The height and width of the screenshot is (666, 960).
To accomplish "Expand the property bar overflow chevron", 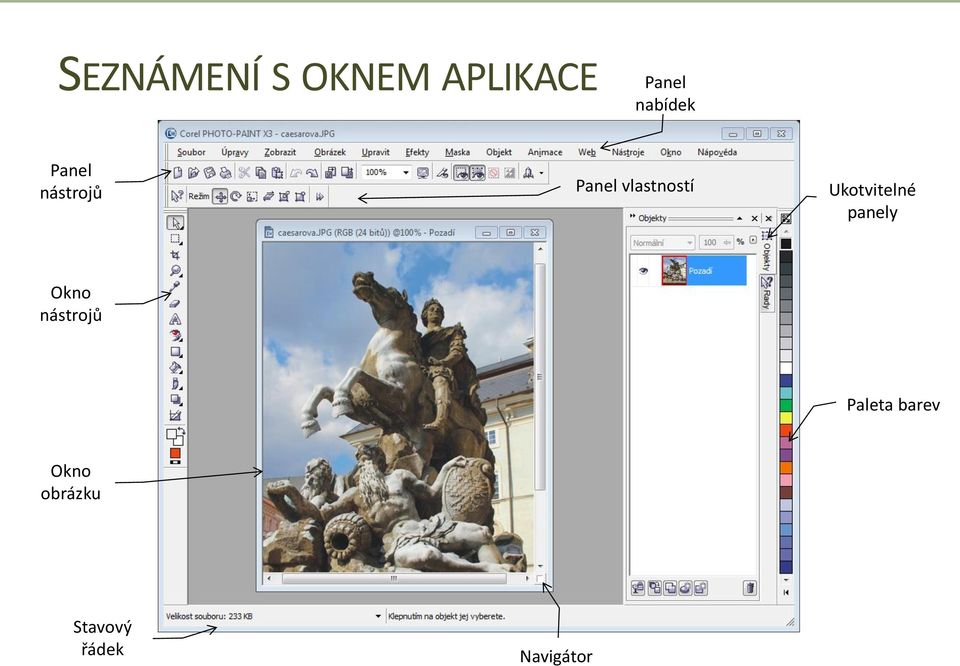I will [x=320, y=196].
